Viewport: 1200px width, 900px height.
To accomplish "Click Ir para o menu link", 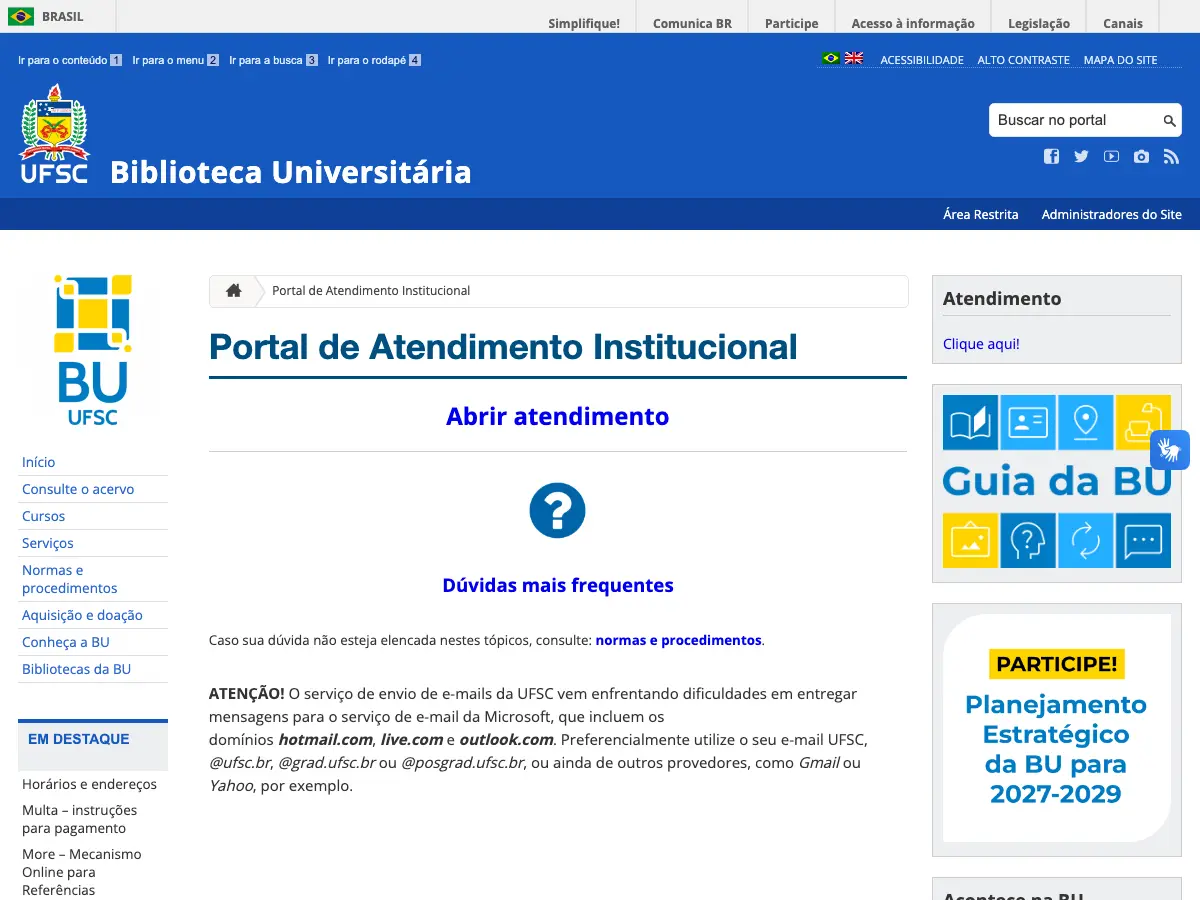I will (176, 60).
